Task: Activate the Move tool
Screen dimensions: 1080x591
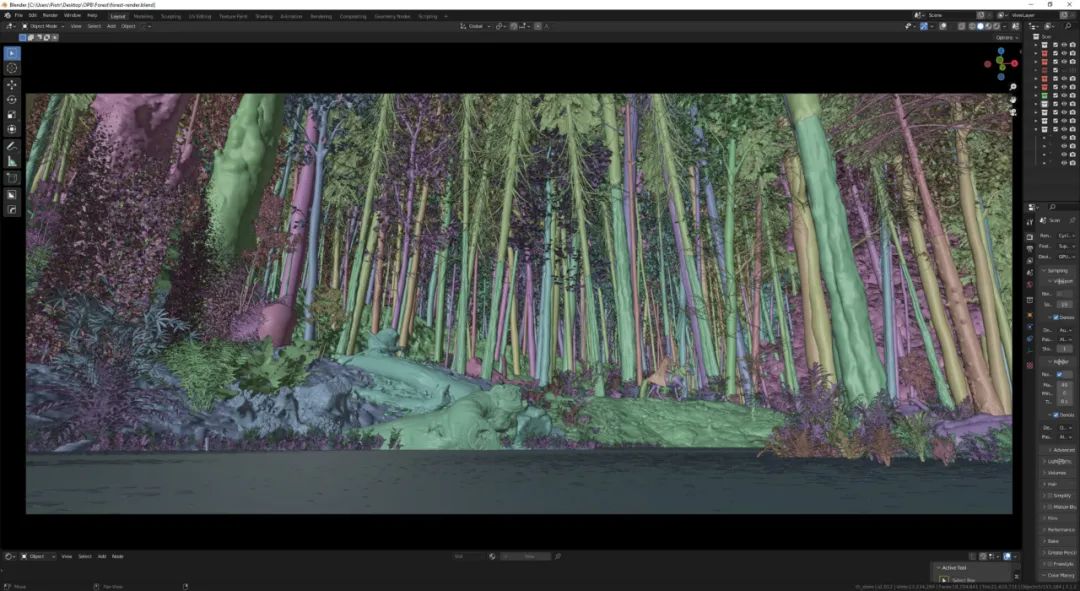Action: pyautogui.click(x=12, y=85)
